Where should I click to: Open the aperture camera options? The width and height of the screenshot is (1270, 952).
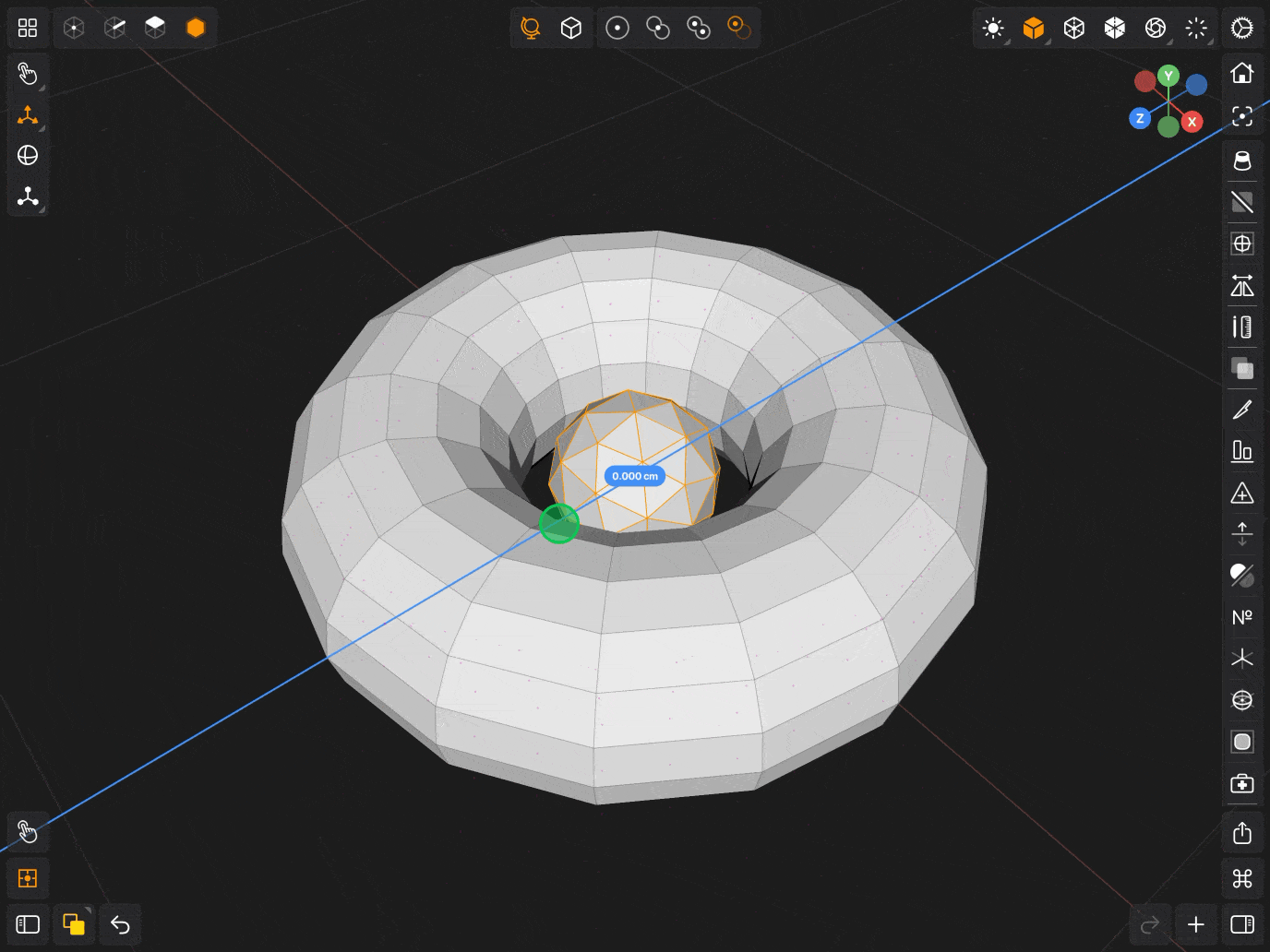(1156, 28)
